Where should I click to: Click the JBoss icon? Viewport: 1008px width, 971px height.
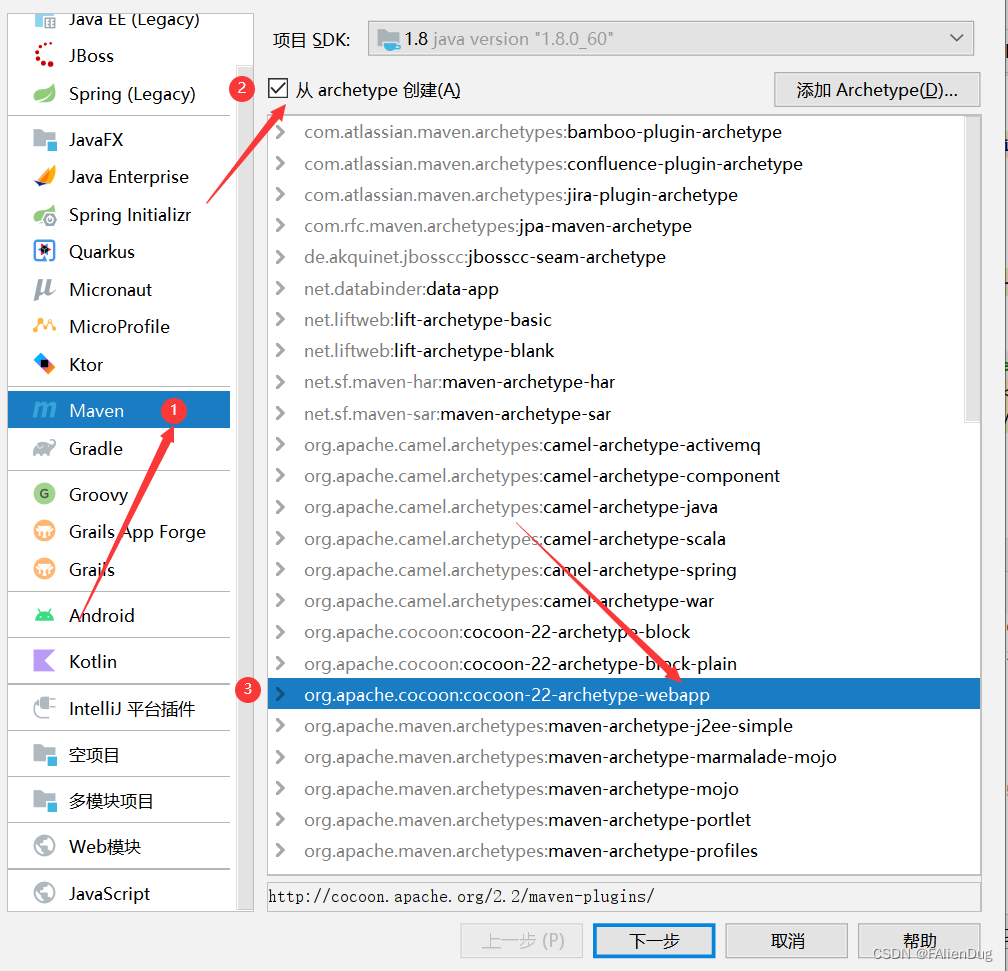[x=44, y=55]
